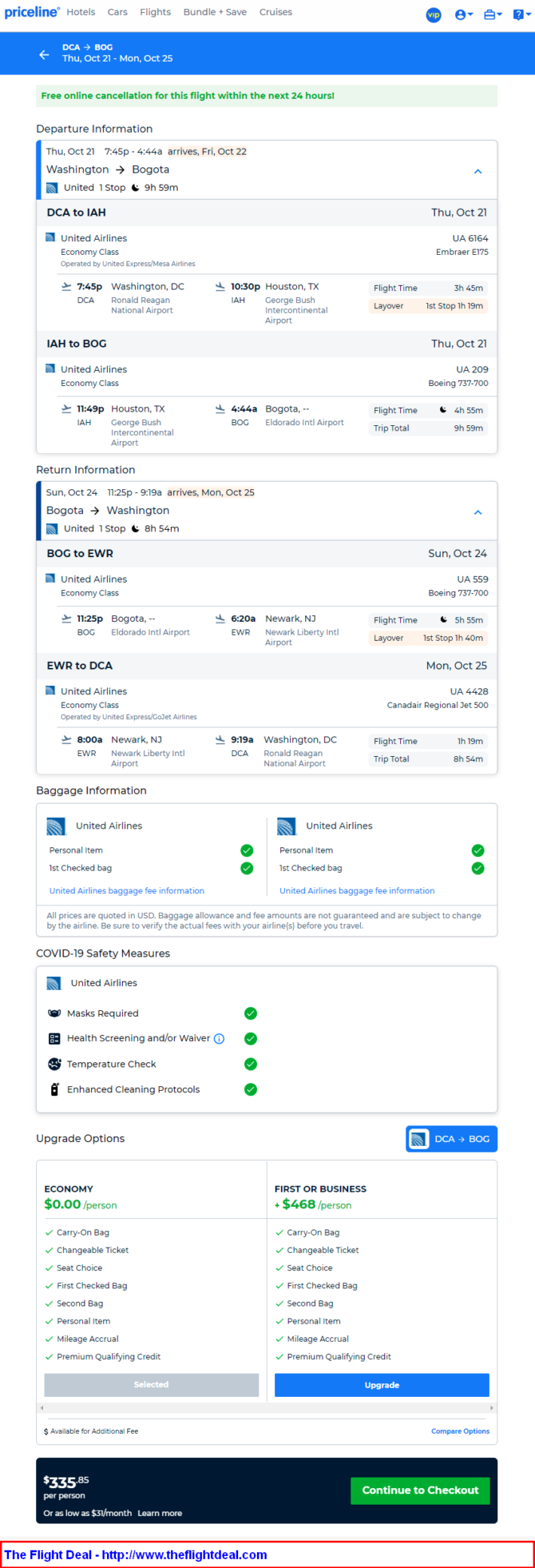The width and height of the screenshot is (535, 1568).
Task: Click left 1st Checked bag green checkmark
Action: [x=247, y=868]
